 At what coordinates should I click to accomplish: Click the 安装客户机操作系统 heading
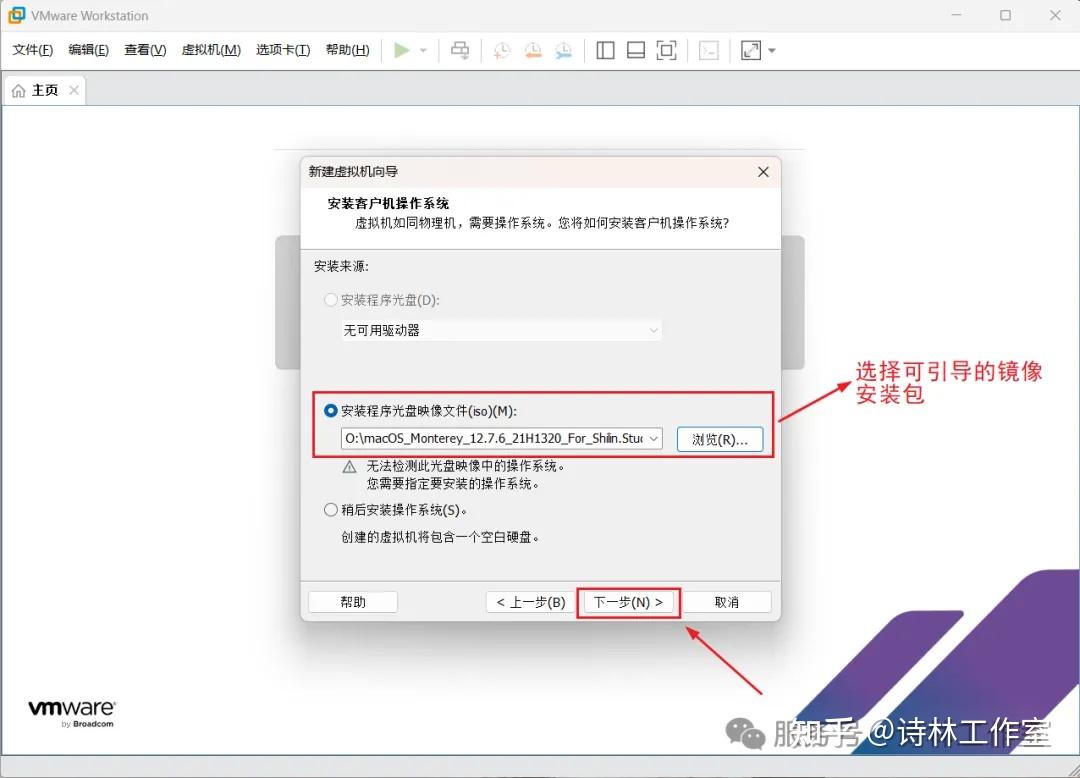coord(388,203)
